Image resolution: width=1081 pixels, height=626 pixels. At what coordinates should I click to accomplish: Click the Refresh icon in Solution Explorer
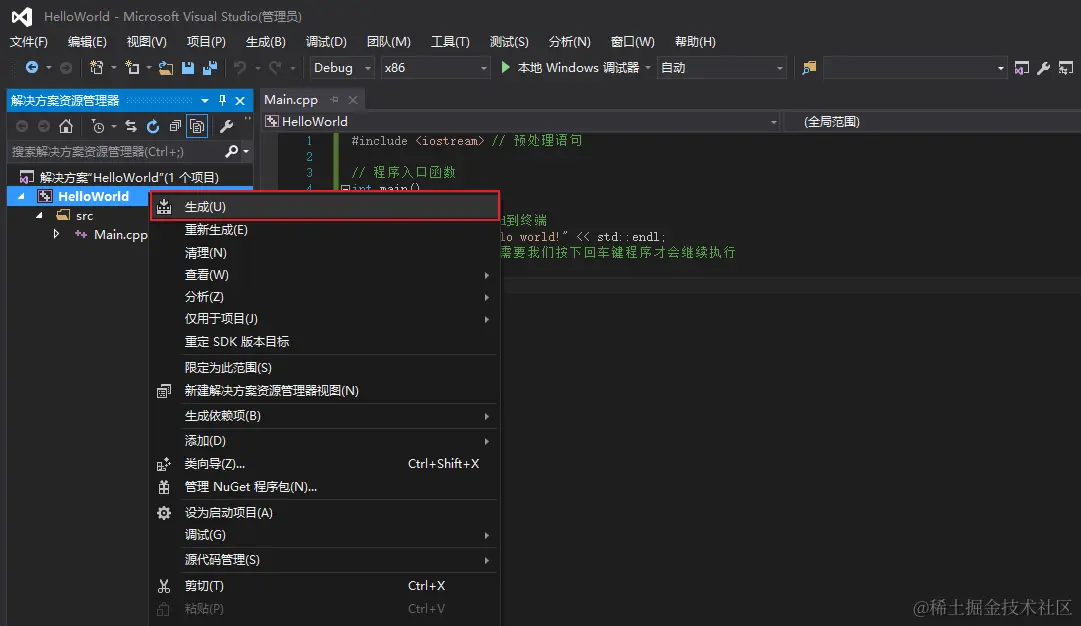[153, 126]
